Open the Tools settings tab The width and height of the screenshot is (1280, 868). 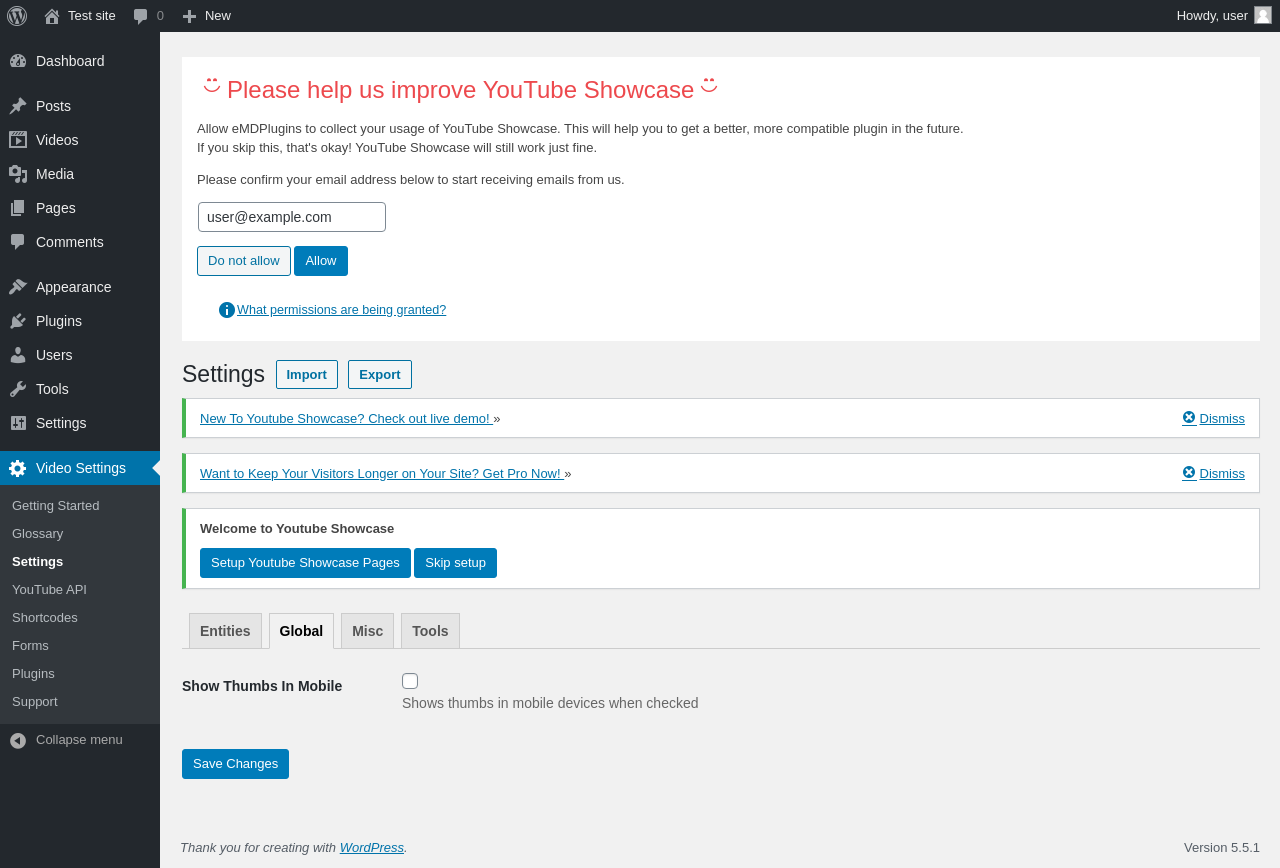pos(430,631)
